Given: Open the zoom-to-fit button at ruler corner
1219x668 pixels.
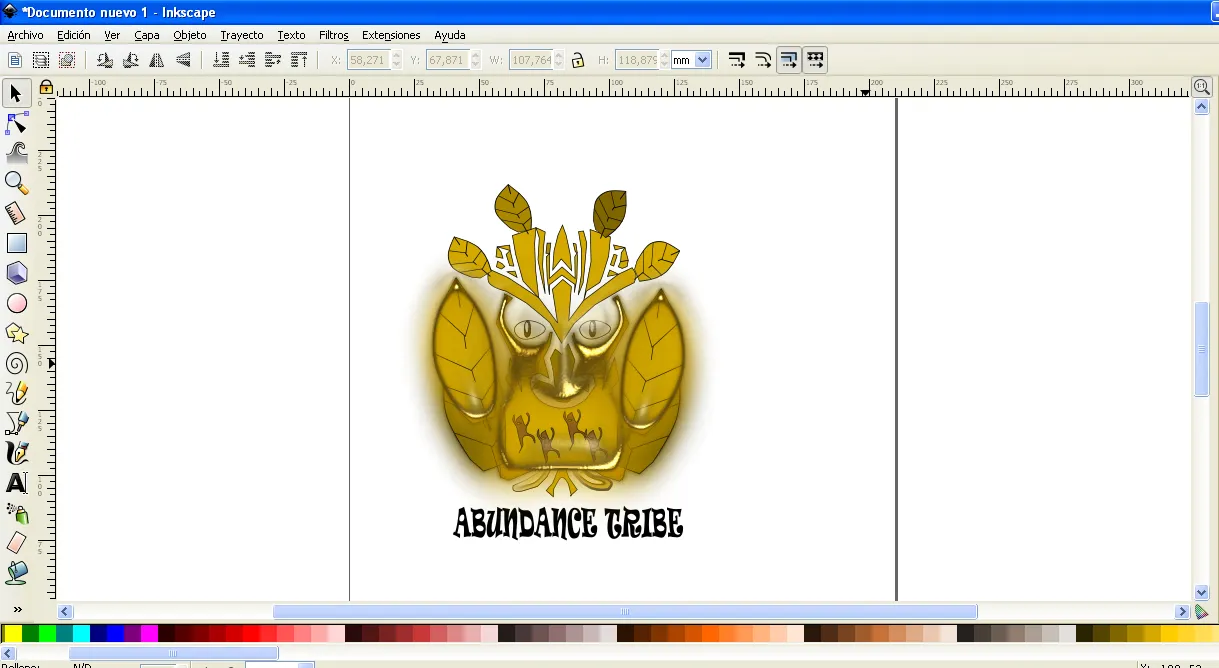Looking at the screenshot, I should coord(1202,88).
